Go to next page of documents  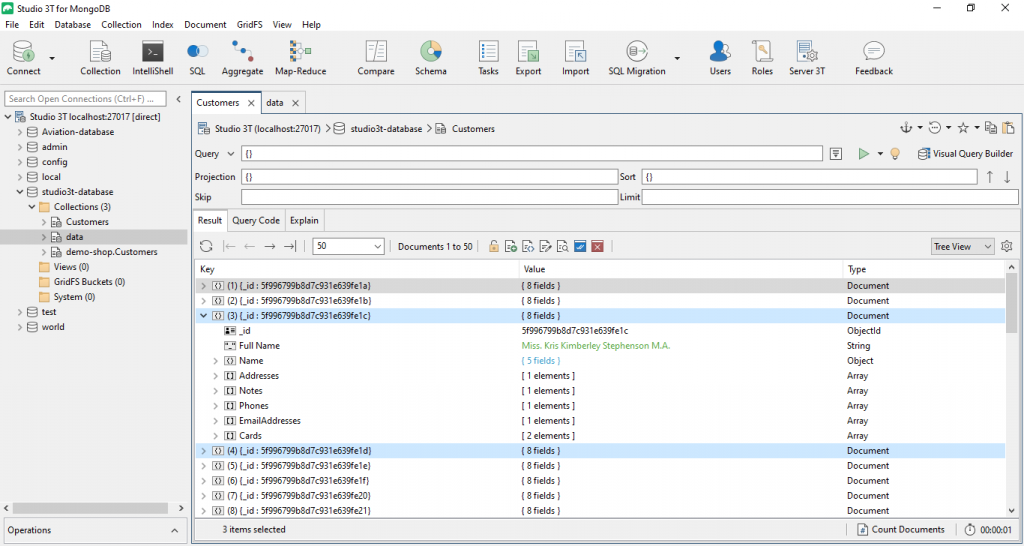[269, 246]
